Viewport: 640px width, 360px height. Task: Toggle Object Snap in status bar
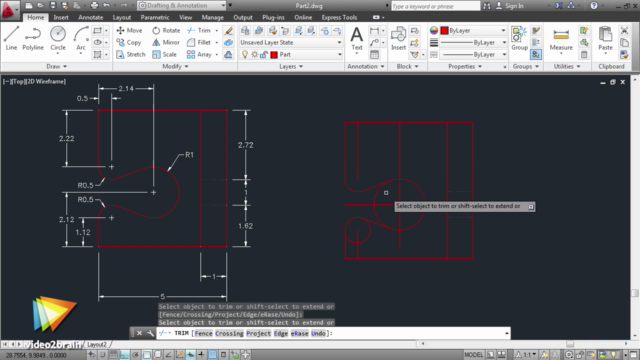[x=147, y=355]
